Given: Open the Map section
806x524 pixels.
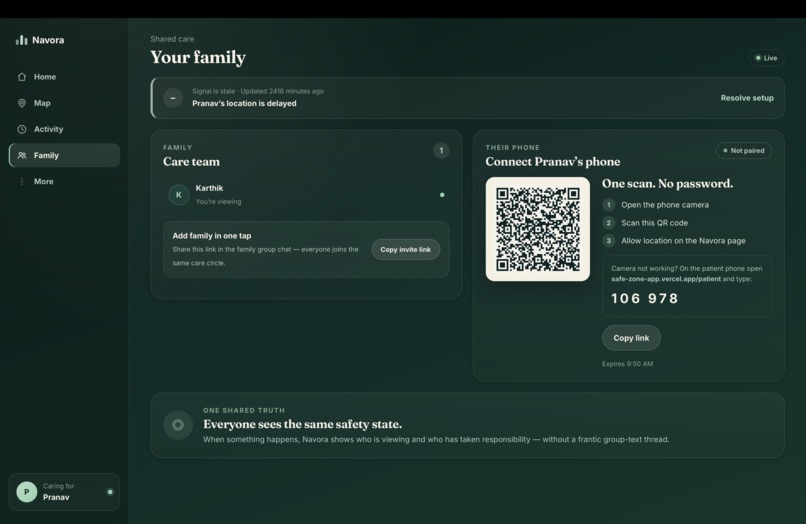Looking at the screenshot, I should (64, 103).
